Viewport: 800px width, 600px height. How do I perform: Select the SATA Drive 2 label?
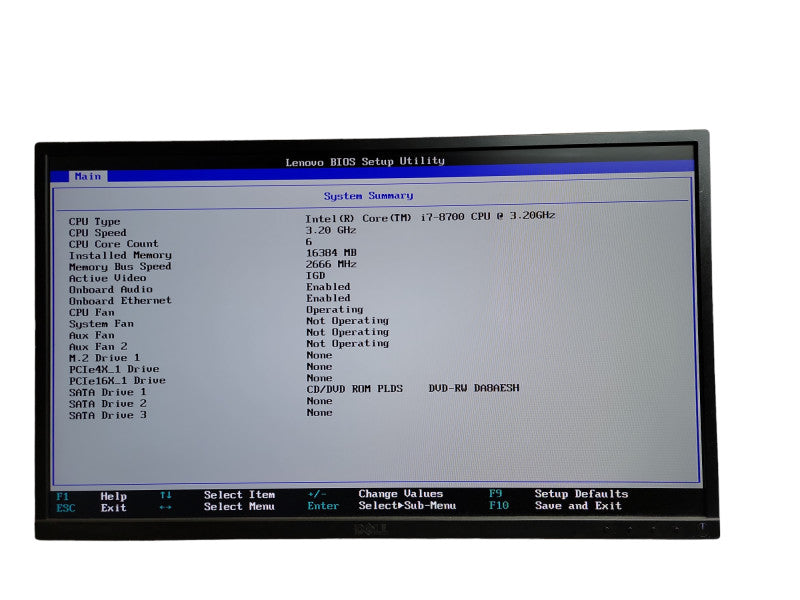108,404
